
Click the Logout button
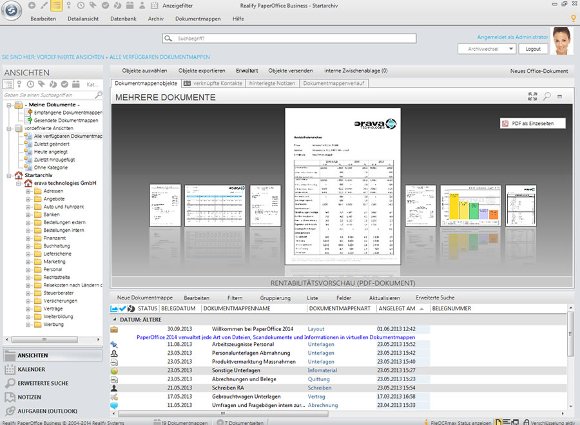click(533, 49)
